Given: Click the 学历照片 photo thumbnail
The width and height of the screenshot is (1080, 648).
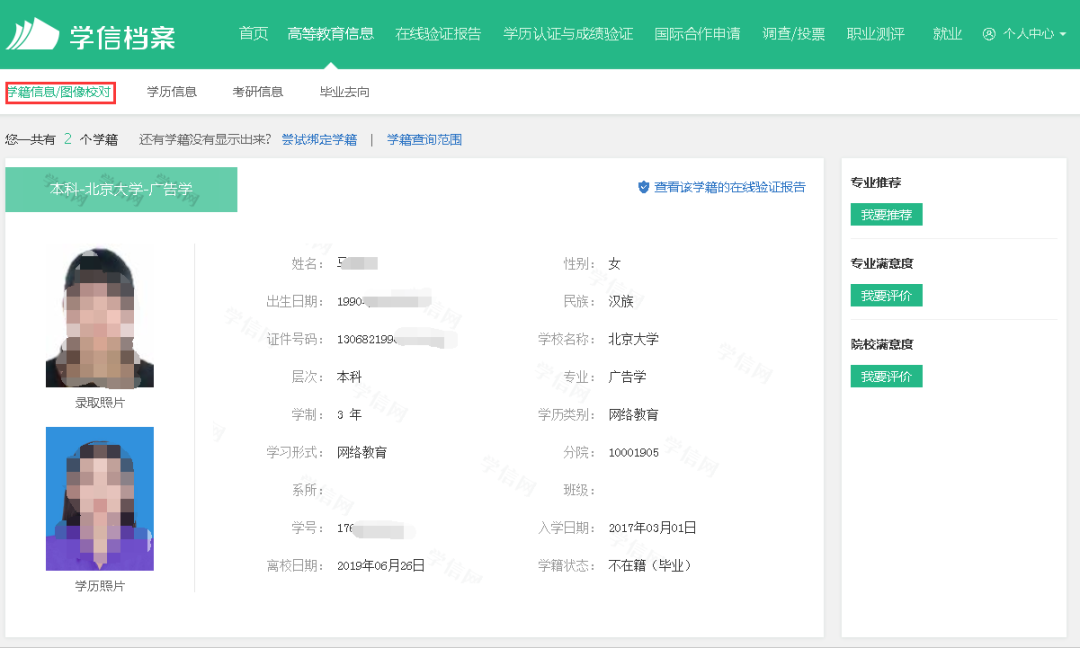Looking at the screenshot, I should 100,499.
